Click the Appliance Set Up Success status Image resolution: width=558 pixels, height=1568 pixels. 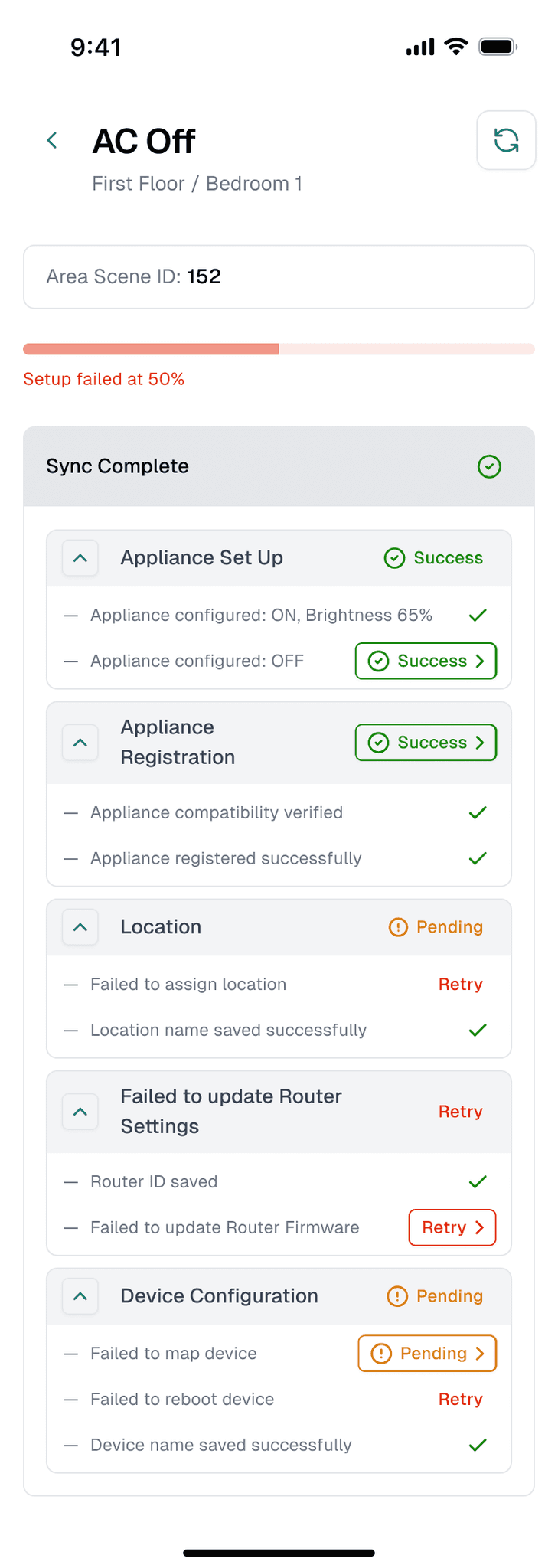433,558
